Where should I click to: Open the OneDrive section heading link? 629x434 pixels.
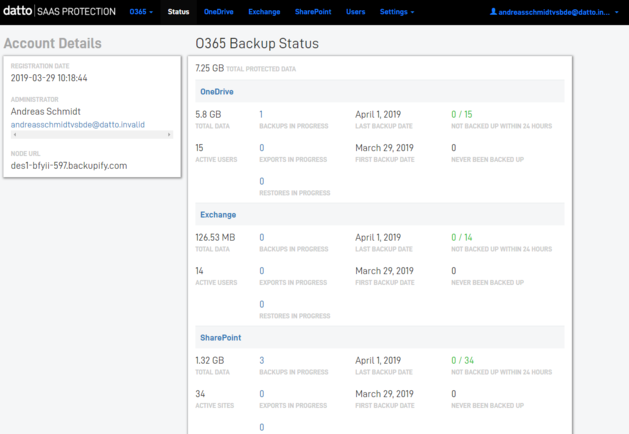pyautogui.click(x=217, y=92)
